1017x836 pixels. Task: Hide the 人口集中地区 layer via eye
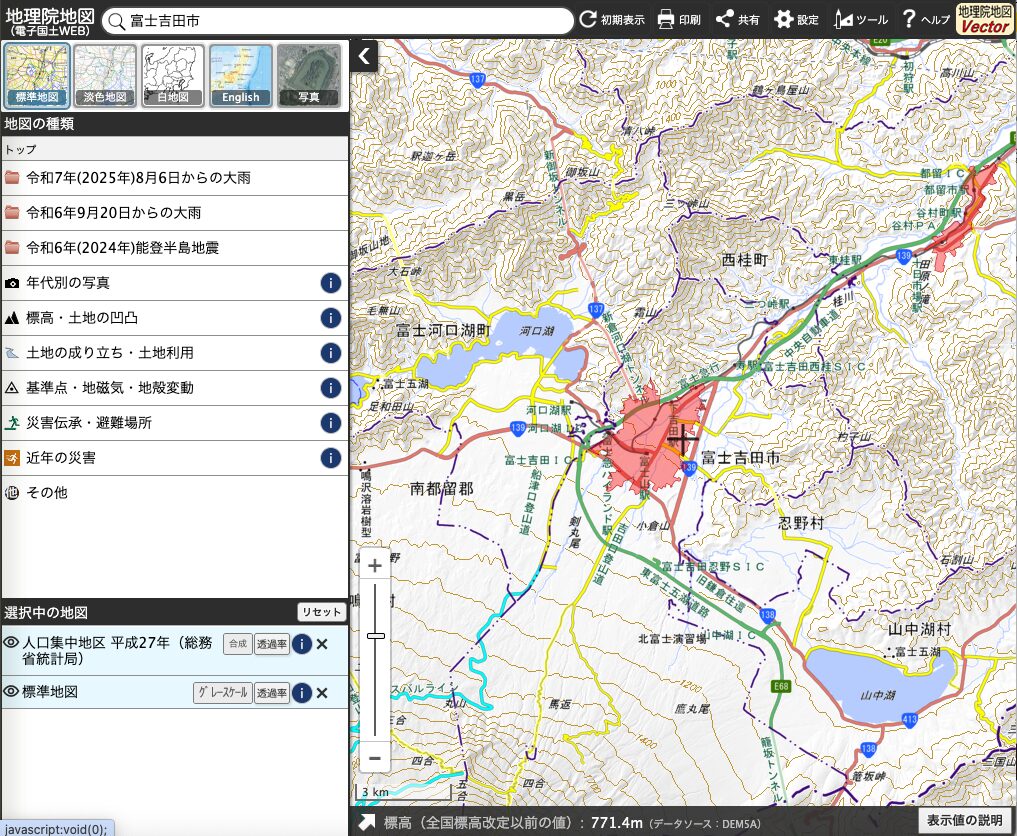(x=12, y=643)
